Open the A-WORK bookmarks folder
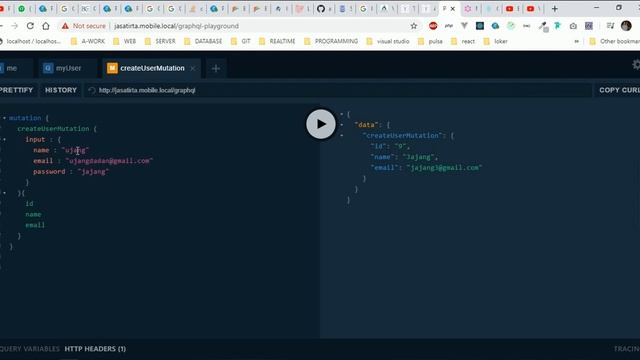This screenshot has width=640, height=360. (x=88, y=41)
